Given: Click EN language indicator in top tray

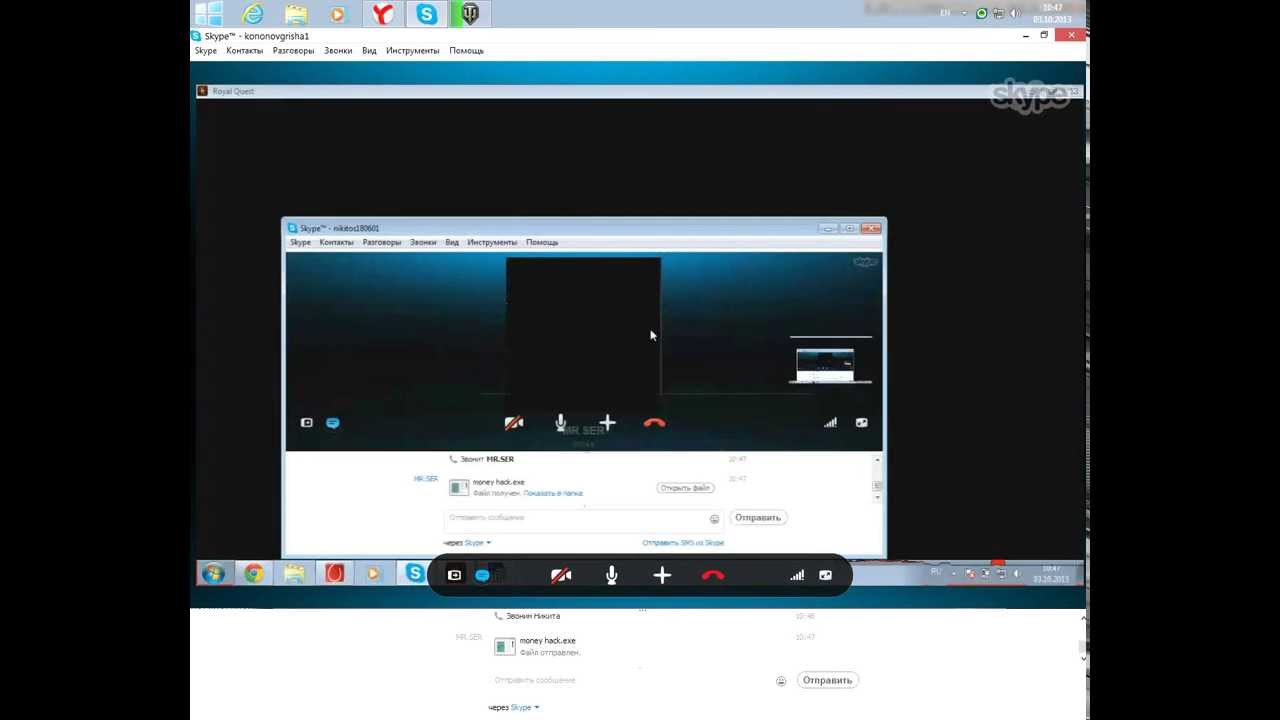Looking at the screenshot, I should pyautogui.click(x=945, y=13).
